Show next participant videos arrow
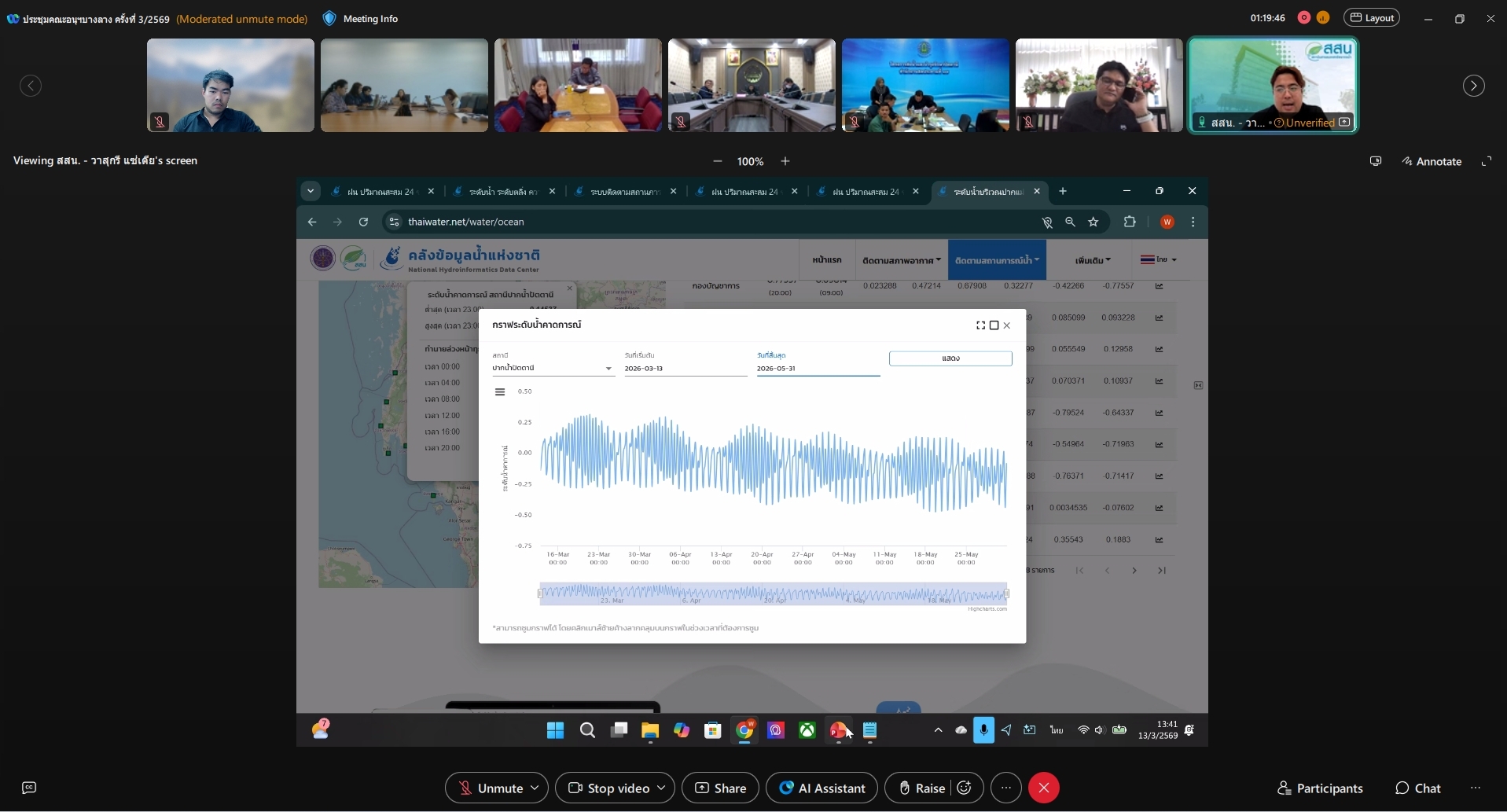Screen dimensions: 1507x812 (1473, 86)
